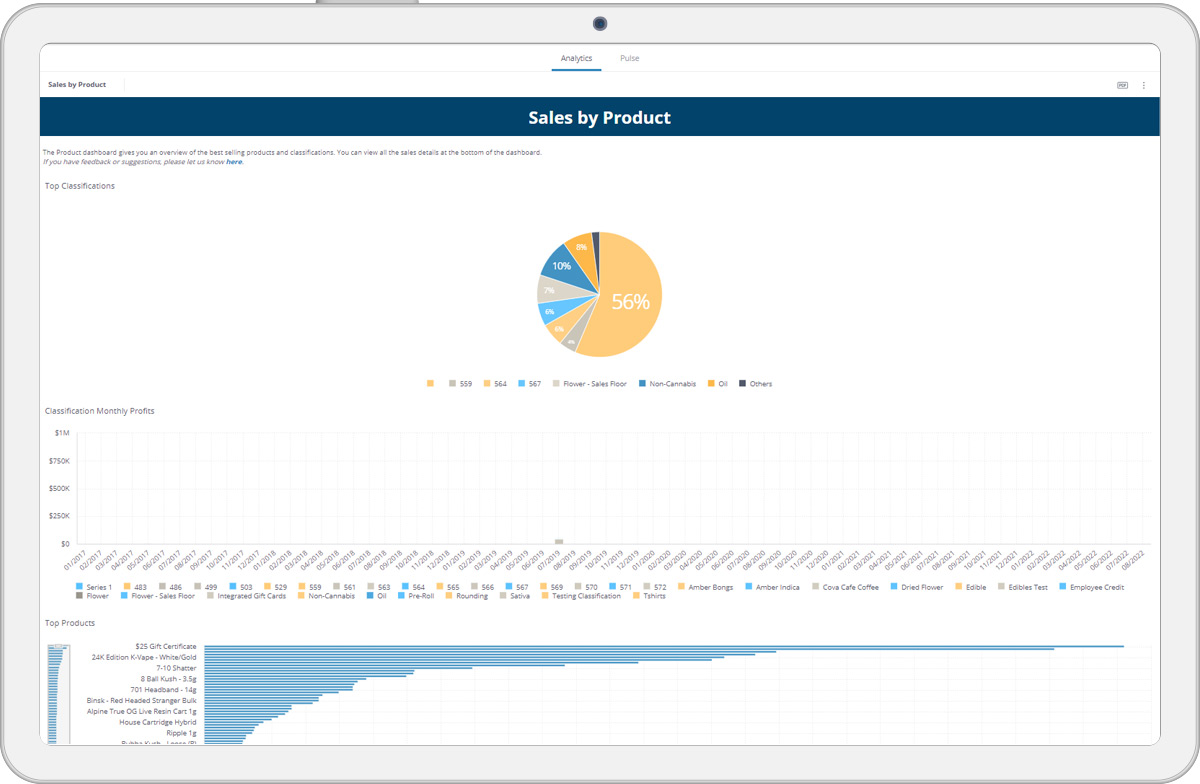Export the dashboard with the PDF icon

tap(1123, 85)
